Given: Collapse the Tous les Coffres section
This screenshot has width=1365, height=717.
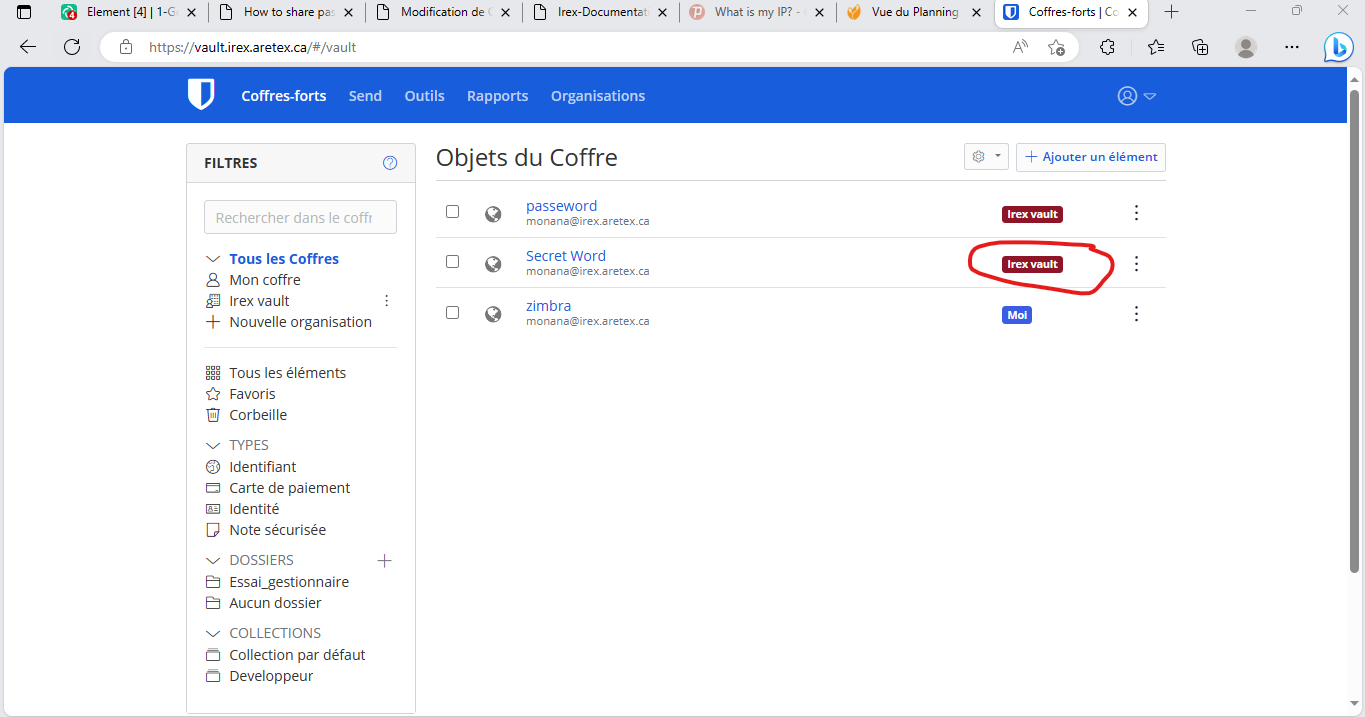Looking at the screenshot, I should pyautogui.click(x=212, y=259).
